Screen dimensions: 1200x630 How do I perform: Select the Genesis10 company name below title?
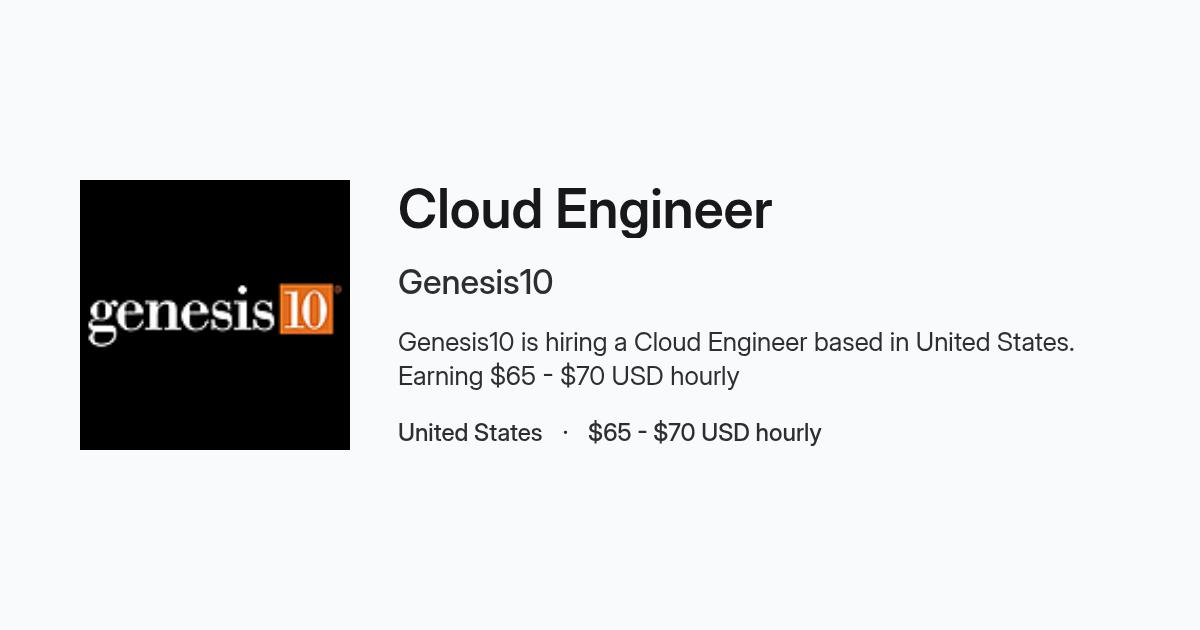pyautogui.click(x=475, y=283)
